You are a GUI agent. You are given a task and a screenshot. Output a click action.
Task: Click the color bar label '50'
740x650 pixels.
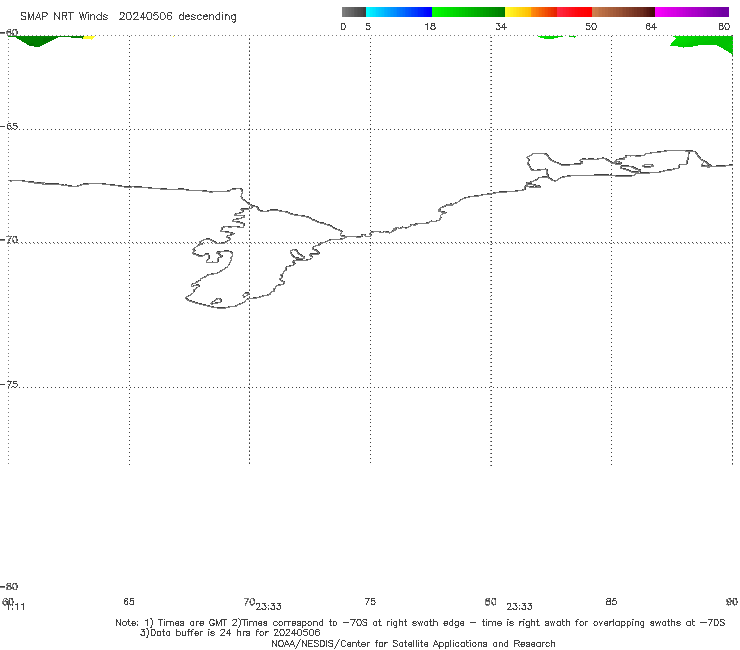[x=591, y=26]
